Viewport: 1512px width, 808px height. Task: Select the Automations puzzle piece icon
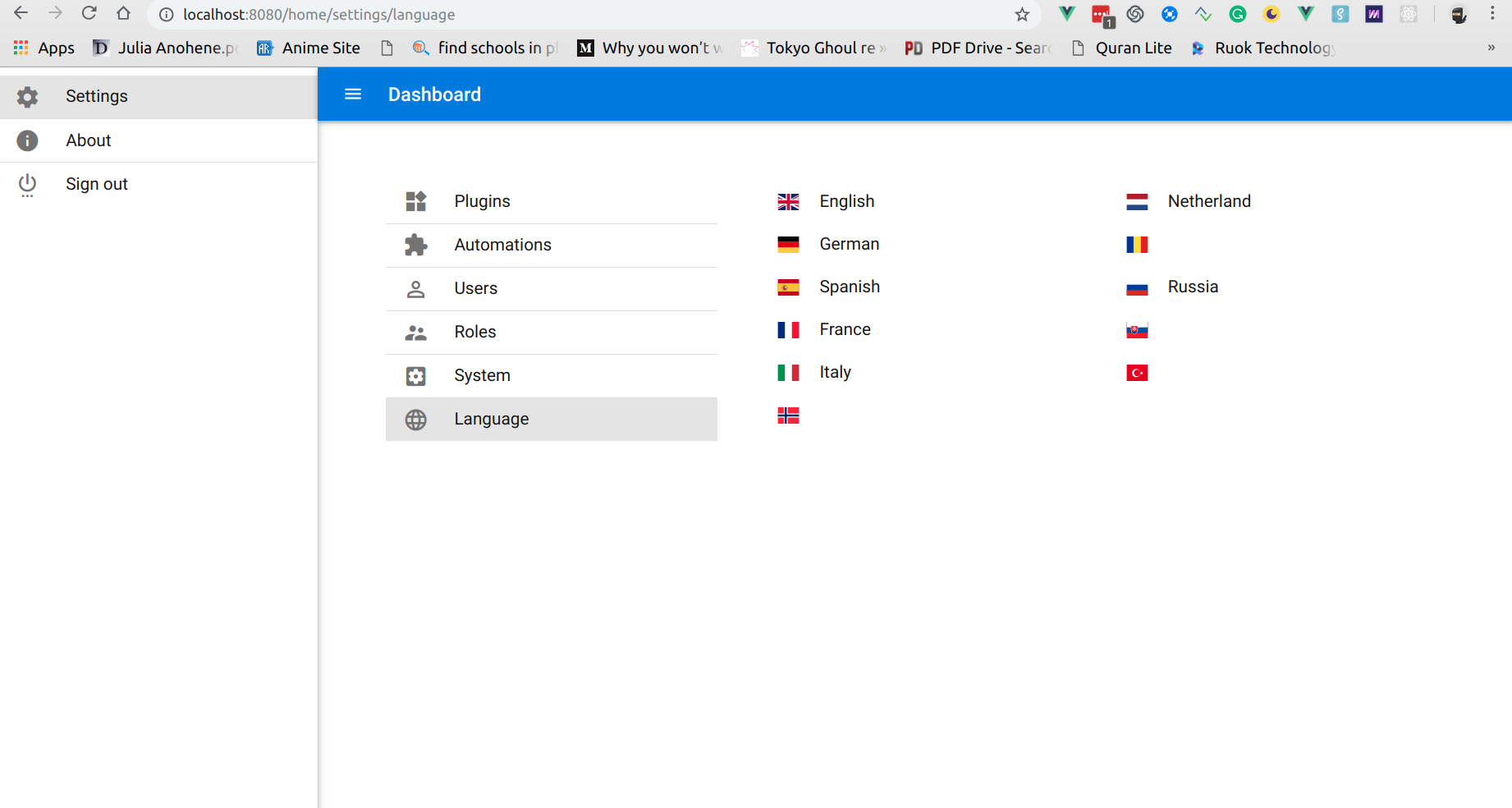(x=415, y=244)
